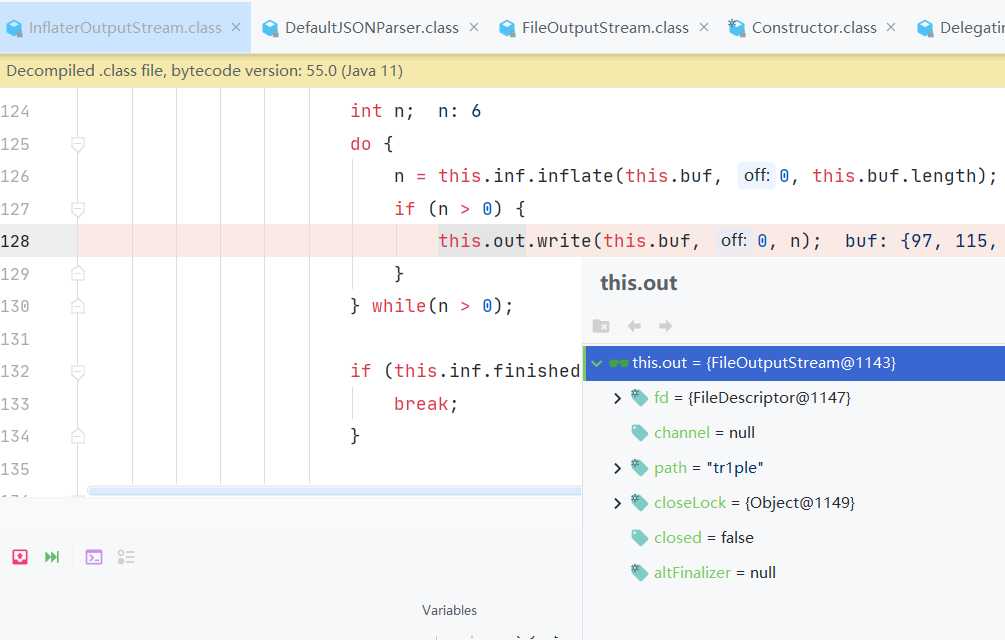Click the channel field tag icon
This screenshot has width=1005, height=640.
(639, 433)
